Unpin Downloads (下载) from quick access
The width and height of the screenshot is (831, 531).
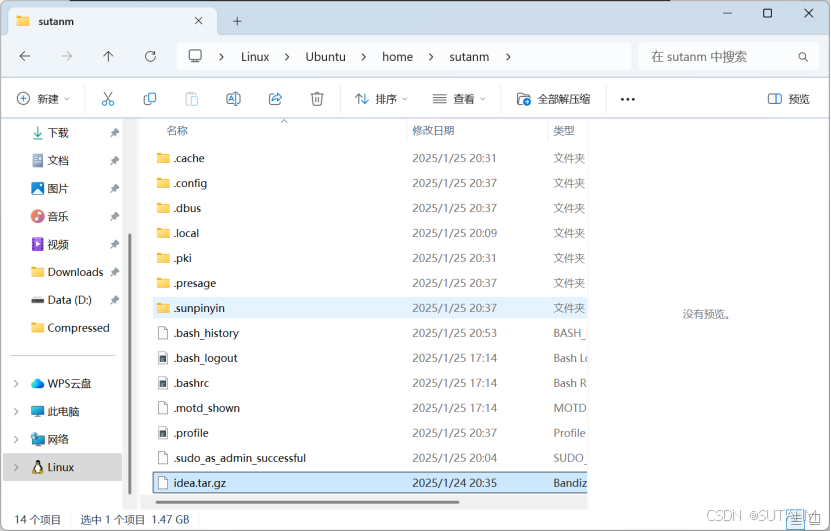tap(114, 132)
